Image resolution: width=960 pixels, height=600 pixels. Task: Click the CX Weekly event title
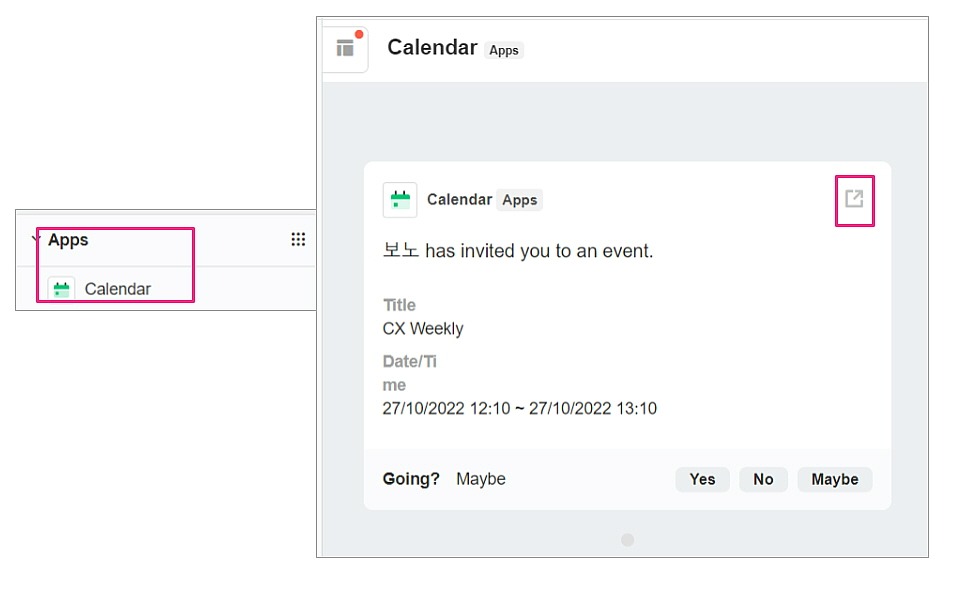point(423,328)
